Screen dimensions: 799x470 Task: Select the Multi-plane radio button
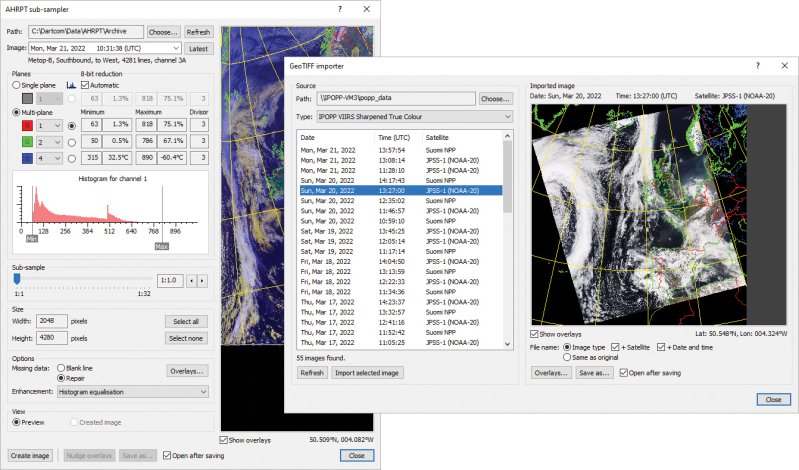click(16, 112)
